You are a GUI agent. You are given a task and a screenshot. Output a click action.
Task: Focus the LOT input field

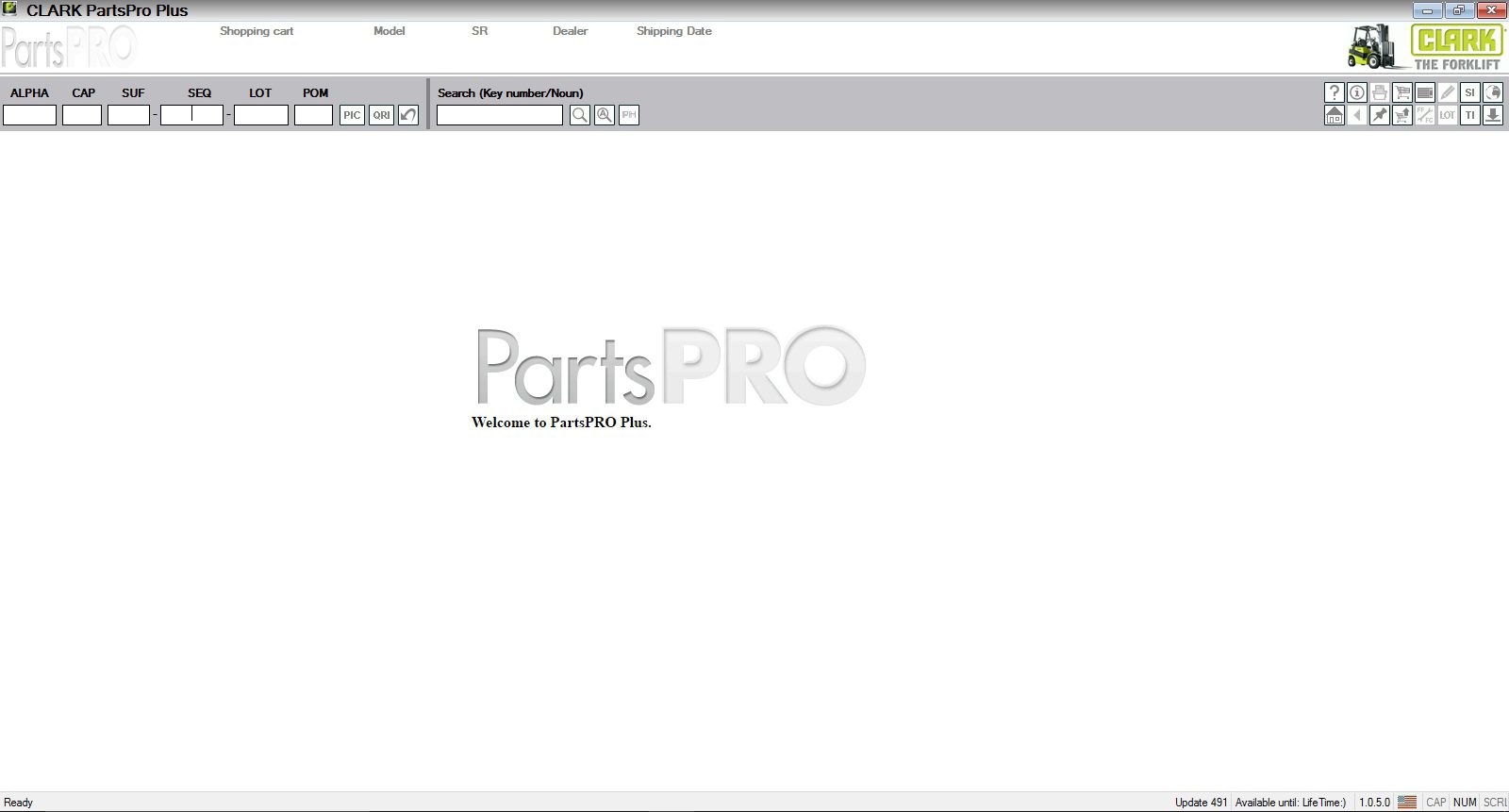261,115
